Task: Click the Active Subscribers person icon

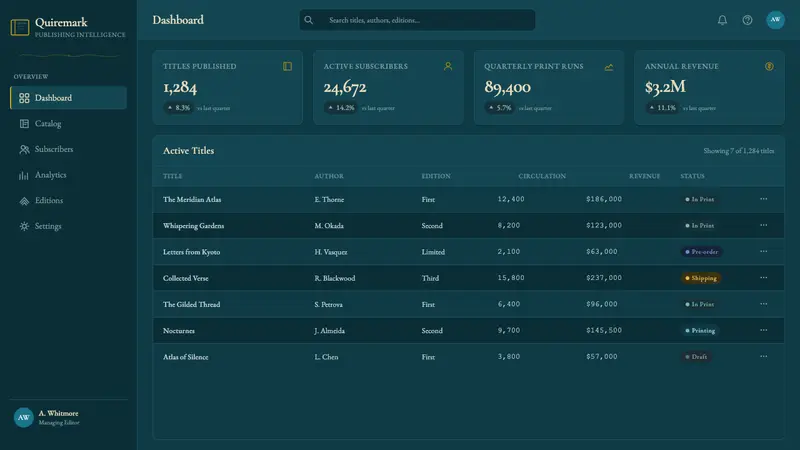Action: click(x=448, y=66)
